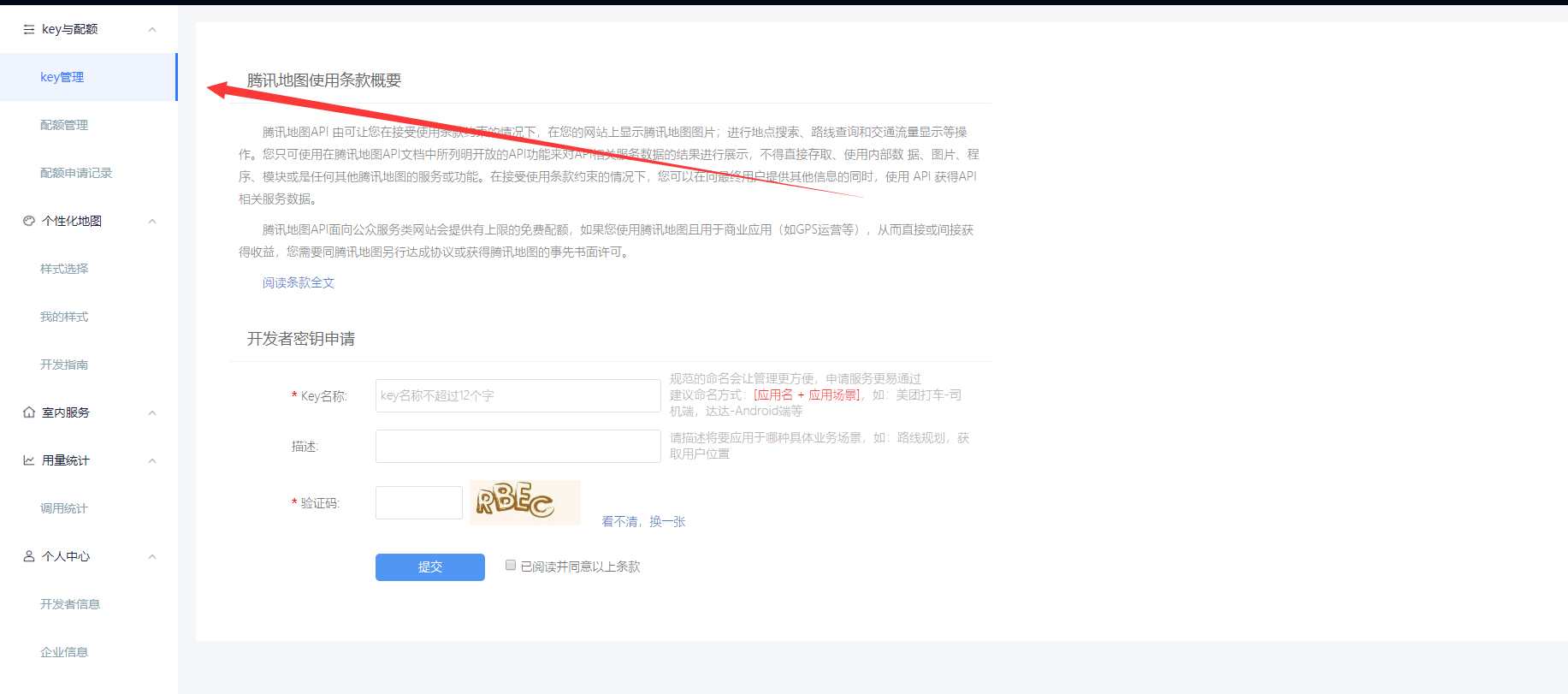Open 开发者信息 under 个人中心
Image resolution: width=1568 pixels, height=694 pixels.
(x=88, y=604)
